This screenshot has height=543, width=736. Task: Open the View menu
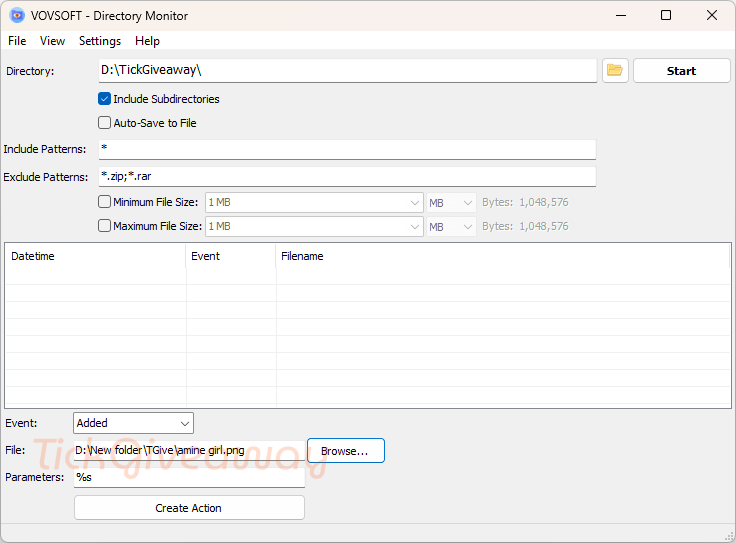tap(52, 41)
